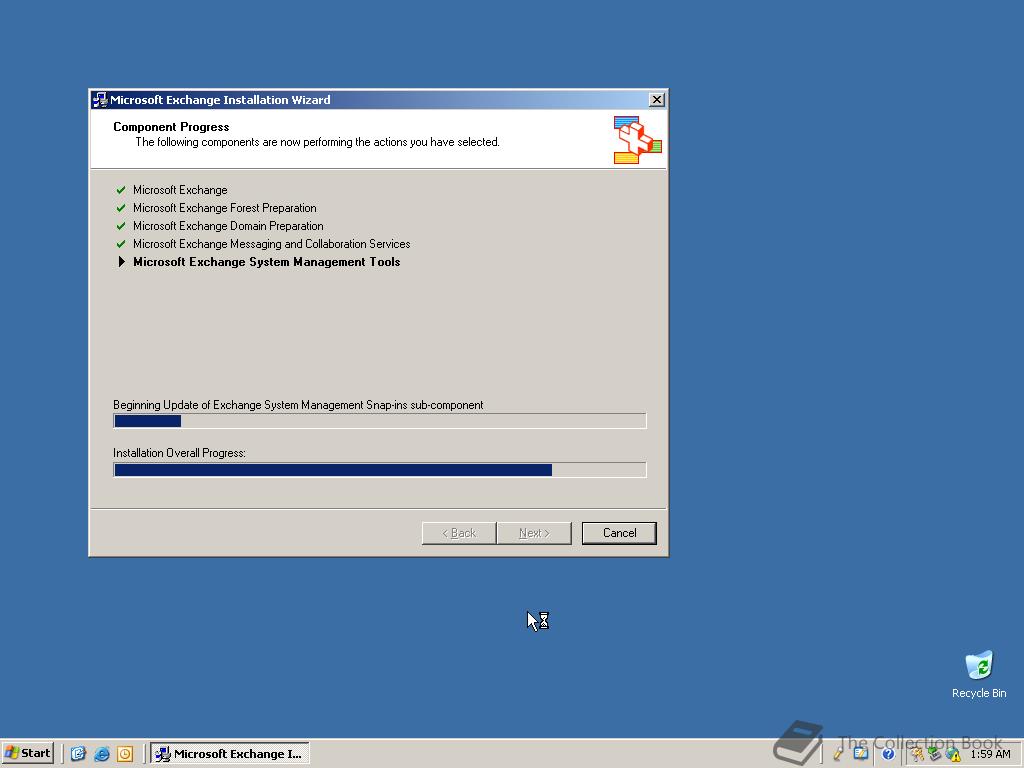
Task: Click the arrow beside System Management Tools
Action: [121, 262]
